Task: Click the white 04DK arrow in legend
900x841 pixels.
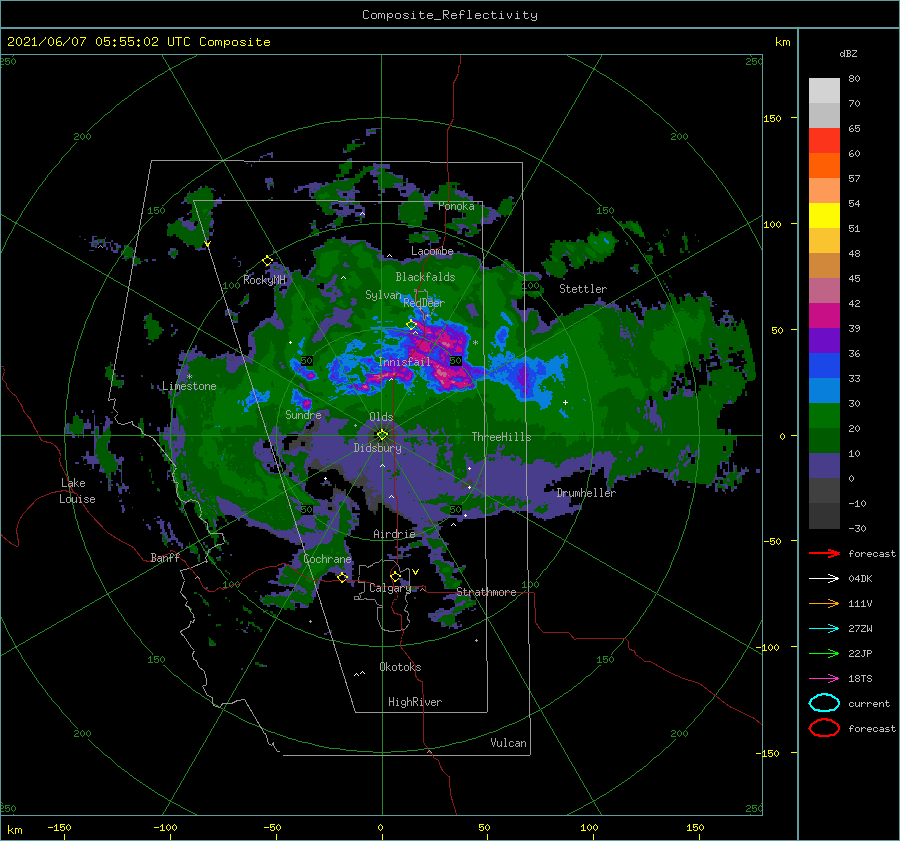Action: [824, 578]
